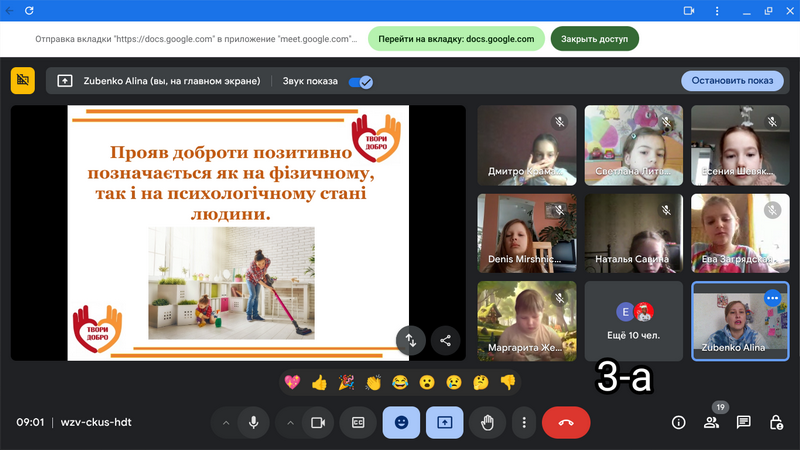Click the 'Остановить показ' button

[x=732, y=81]
